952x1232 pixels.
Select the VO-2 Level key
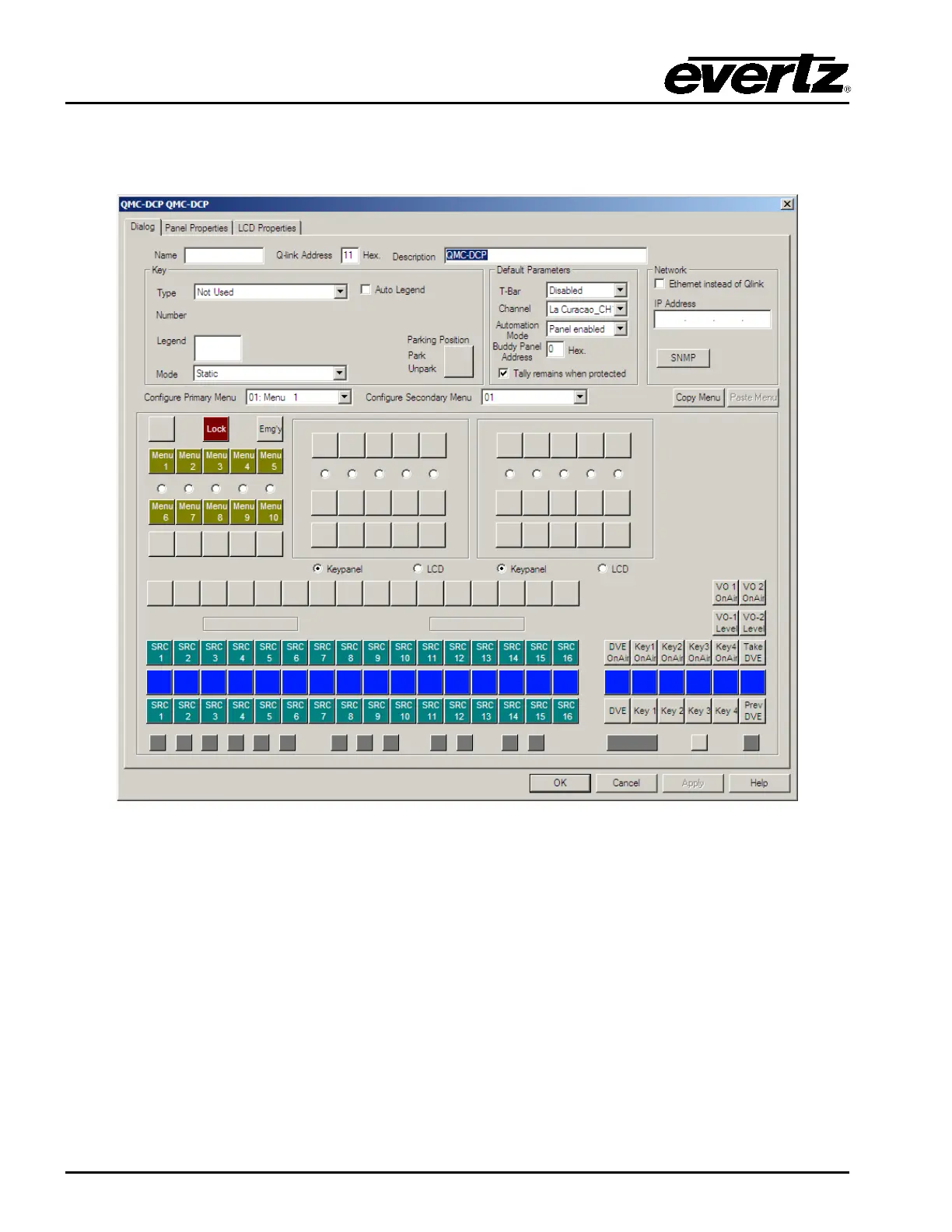click(753, 623)
